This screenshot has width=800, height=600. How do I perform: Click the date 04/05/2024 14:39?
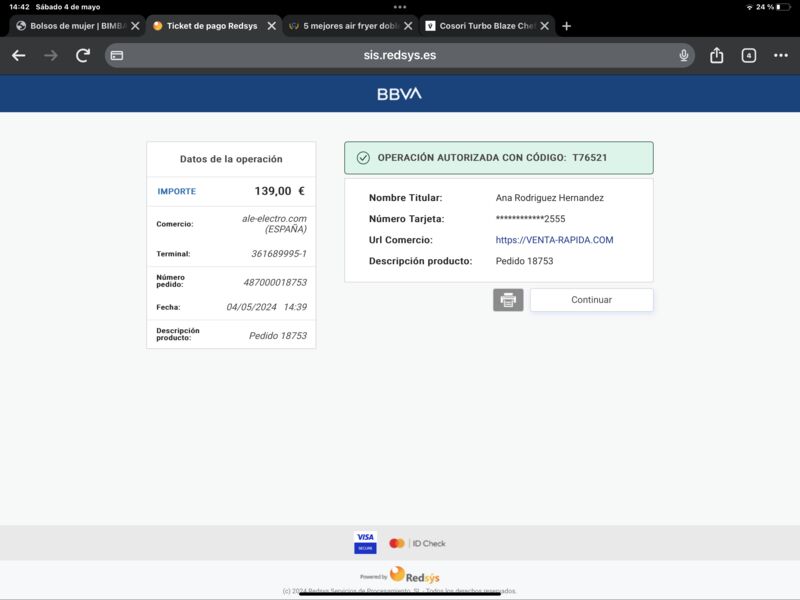pos(266,307)
